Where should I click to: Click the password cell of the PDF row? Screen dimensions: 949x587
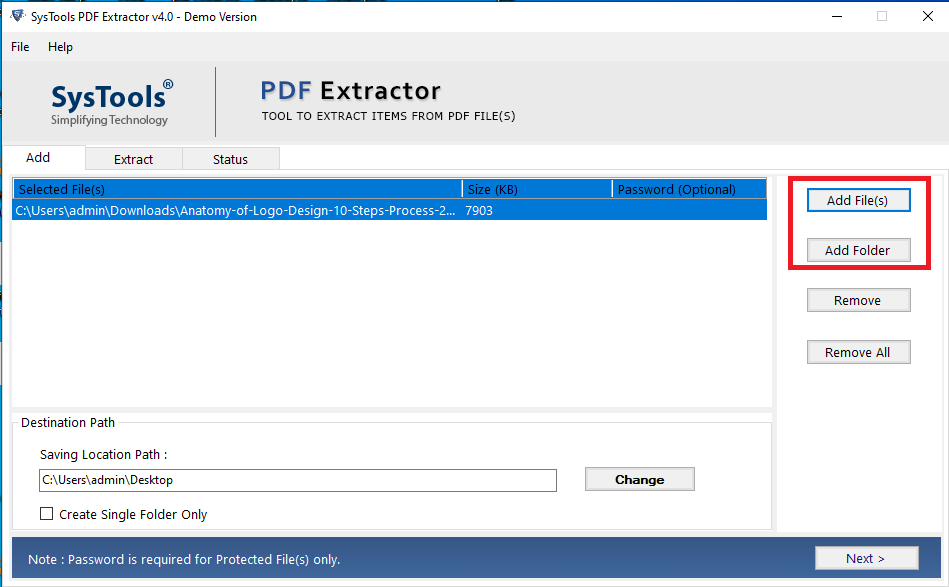coord(689,211)
